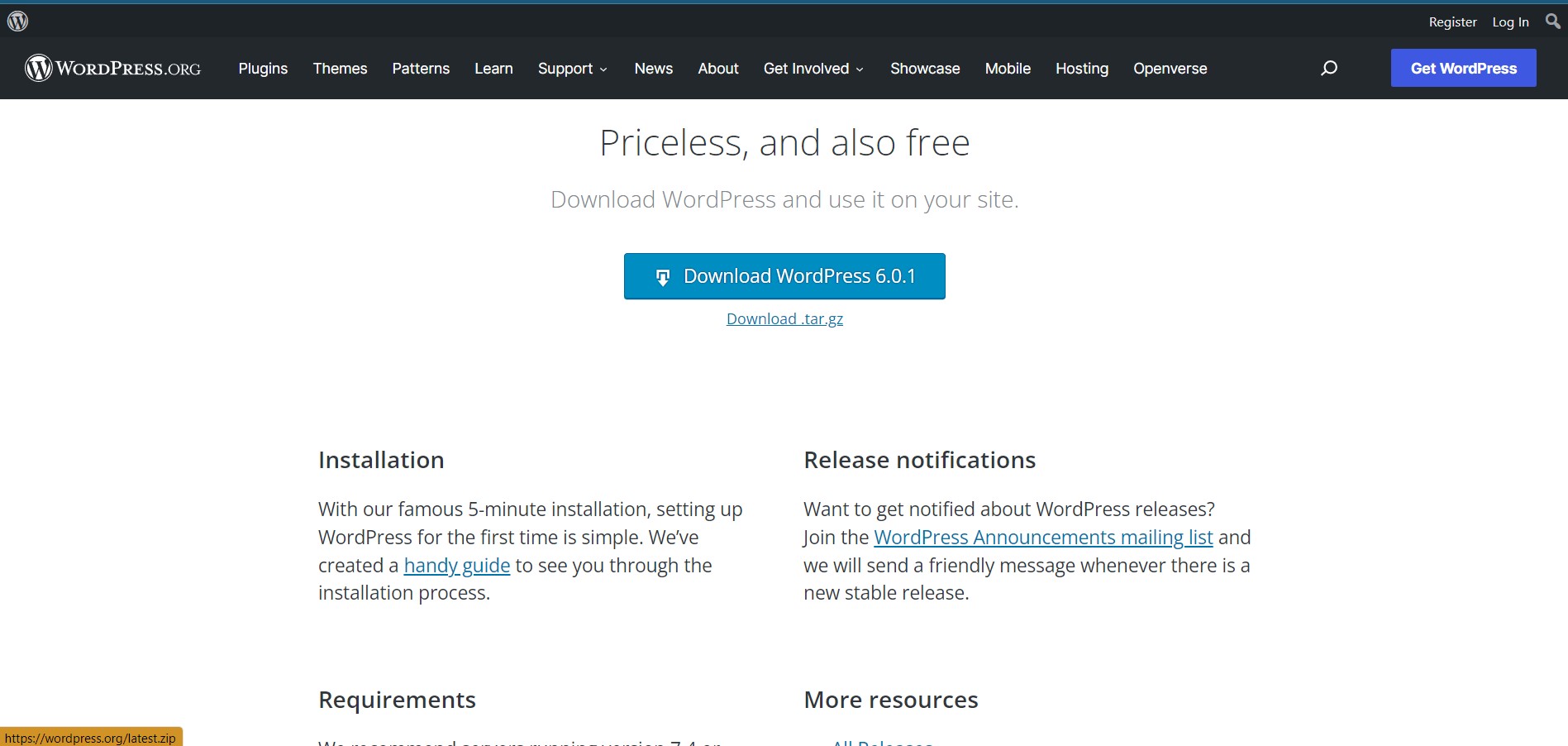Open the News section
Image resolution: width=1568 pixels, height=746 pixels.
click(653, 69)
